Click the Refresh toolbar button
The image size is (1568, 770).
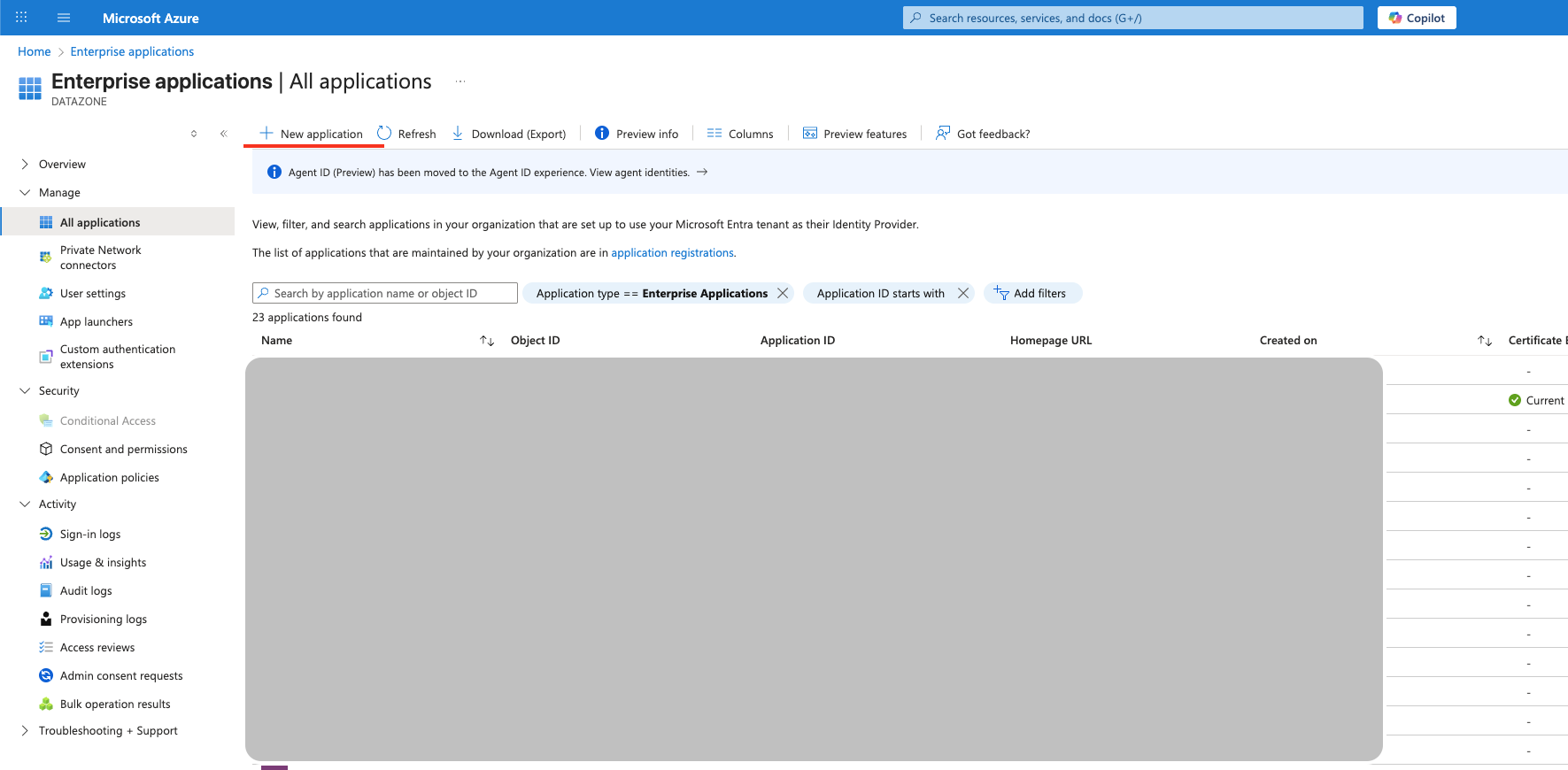click(406, 134)
